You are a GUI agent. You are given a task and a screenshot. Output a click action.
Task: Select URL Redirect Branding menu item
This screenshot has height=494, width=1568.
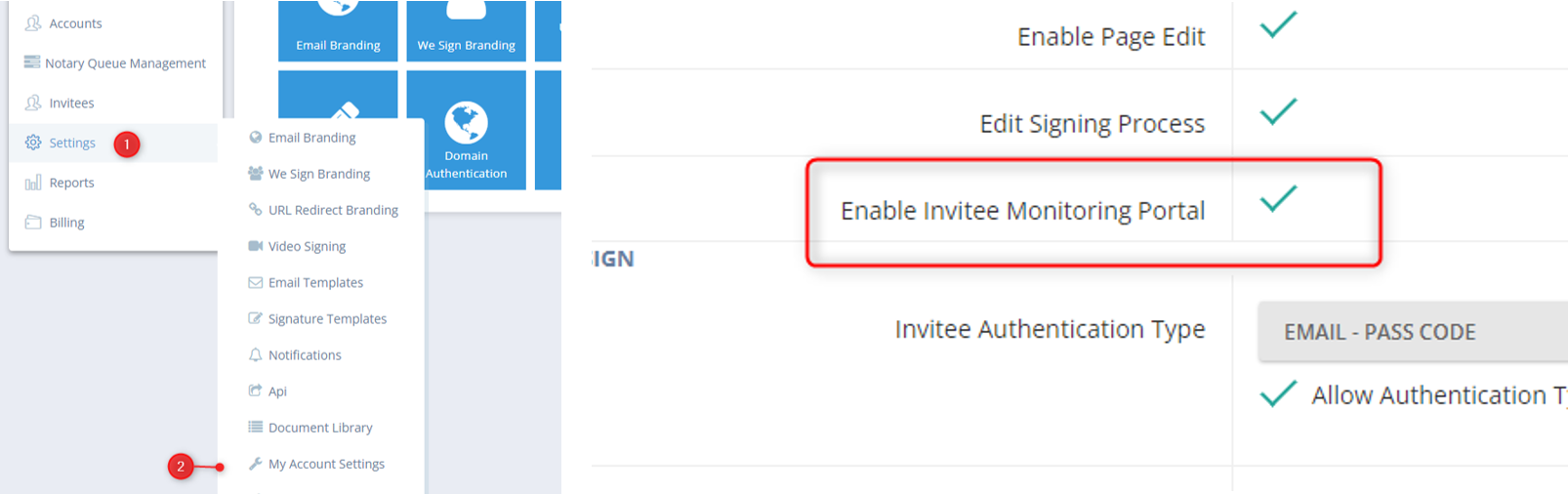click(x=333, y=210)
